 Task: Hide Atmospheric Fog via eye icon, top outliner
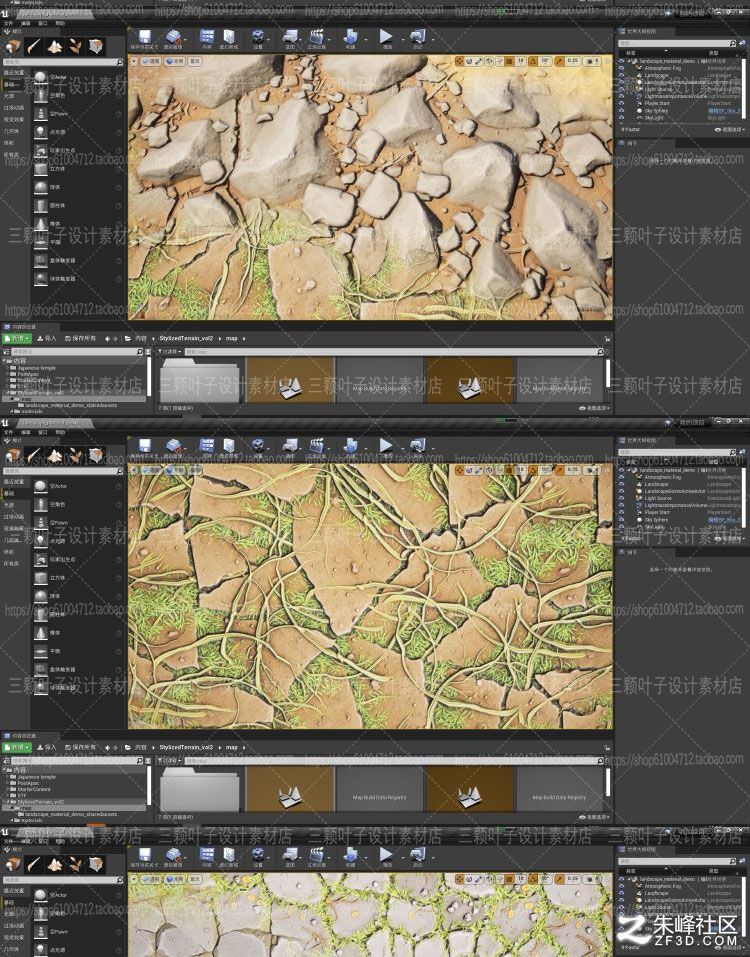tap(622, 68)
